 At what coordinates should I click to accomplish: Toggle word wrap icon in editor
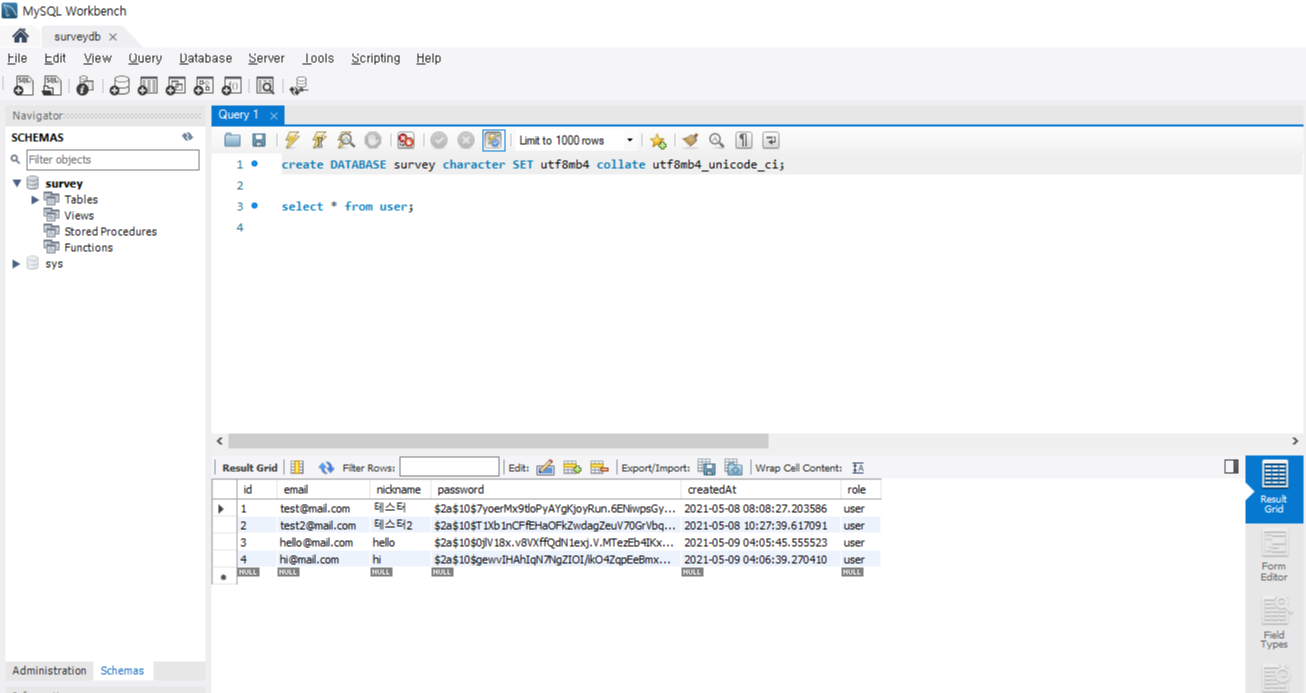pos(770,140)
